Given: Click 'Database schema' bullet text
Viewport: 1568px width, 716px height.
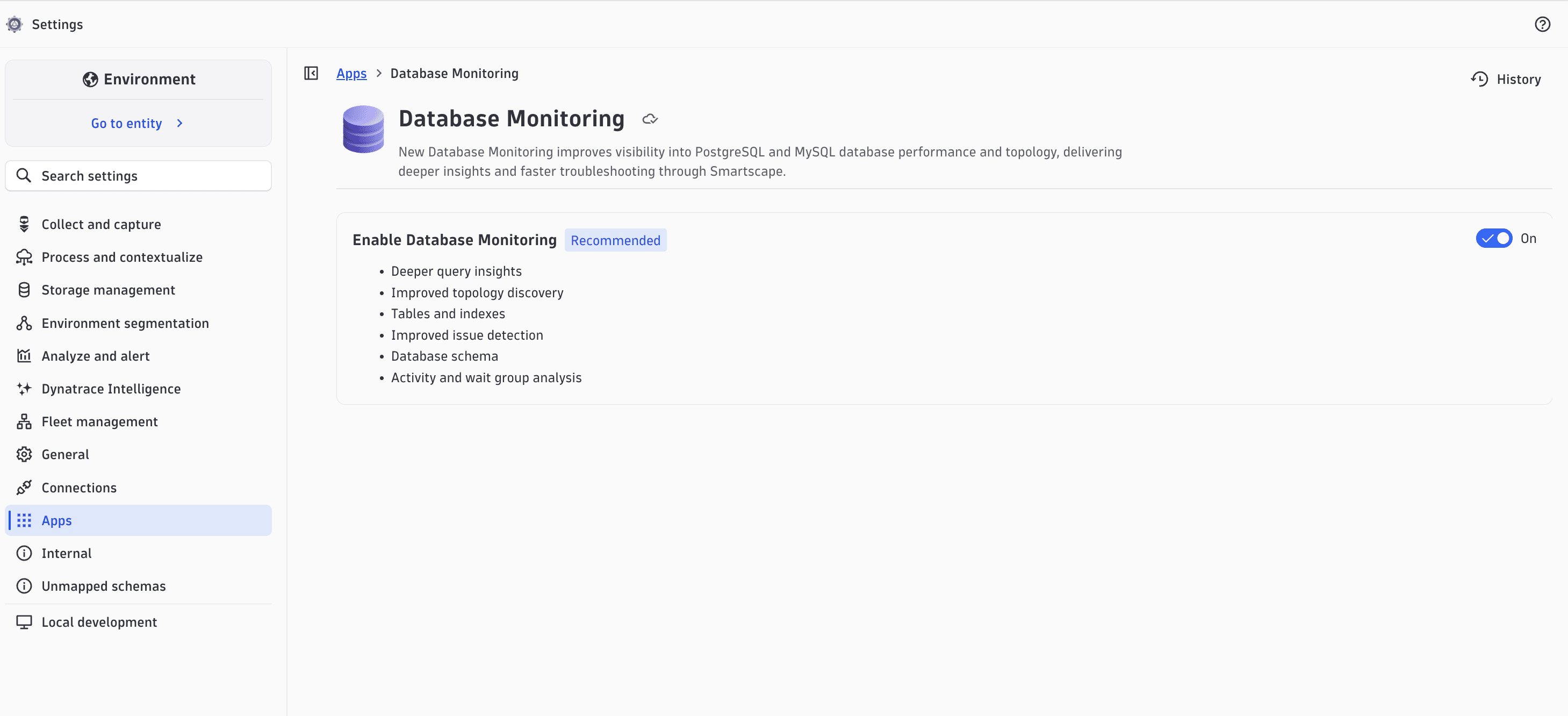Looking at the screenshot, I should pos(444,357).
